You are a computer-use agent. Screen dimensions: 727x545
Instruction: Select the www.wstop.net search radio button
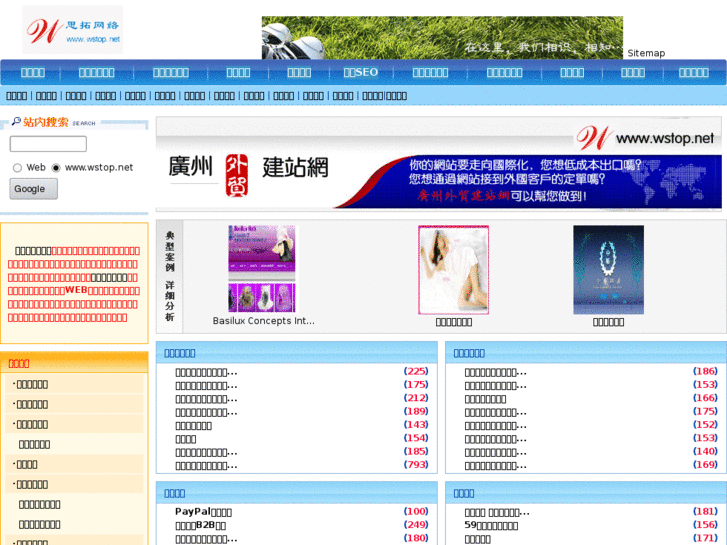tap(56, 168)
